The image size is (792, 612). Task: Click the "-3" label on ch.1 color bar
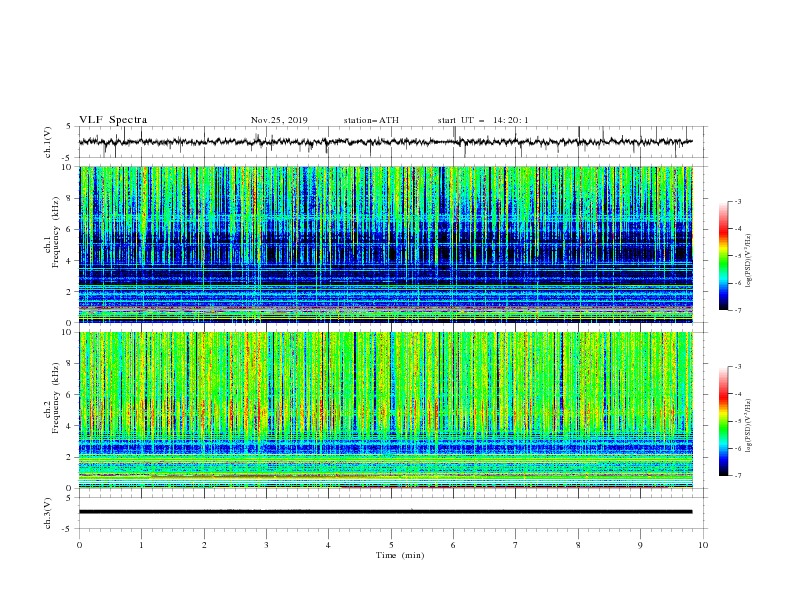coord(738,201)
